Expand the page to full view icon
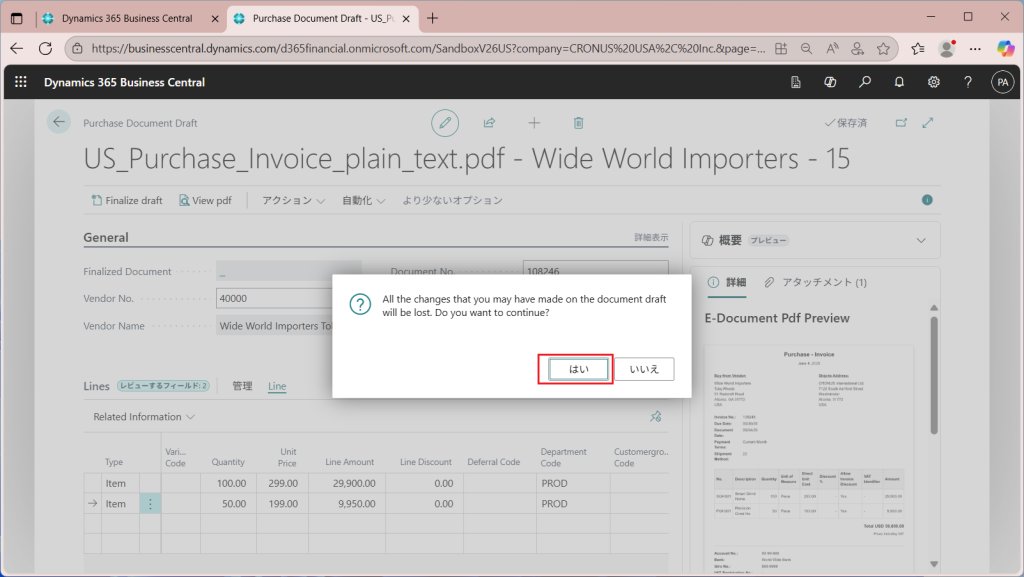Image resolution: width=1024 pixels, height=577 pixels. point(927,123)
